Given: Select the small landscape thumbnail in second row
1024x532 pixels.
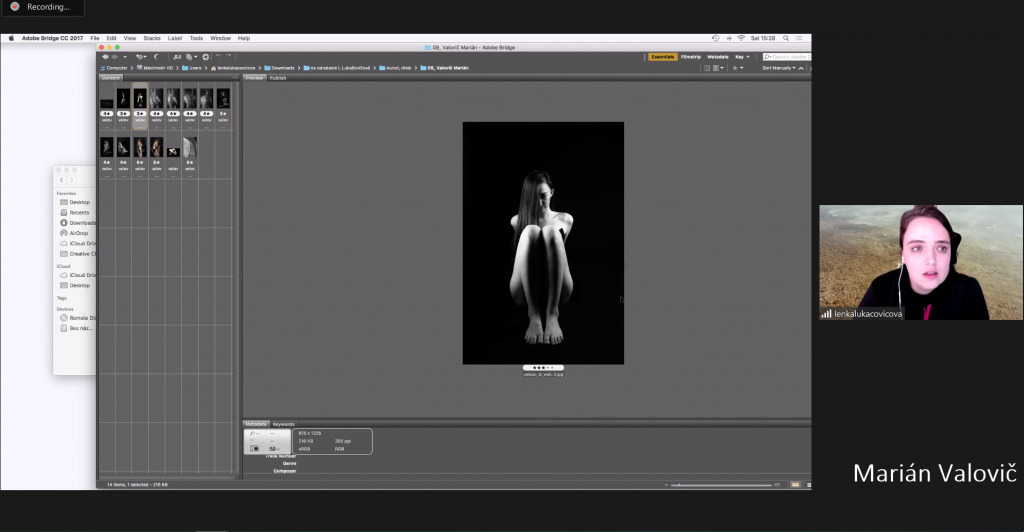Looking at the screenshot, I should pos(173,151).
